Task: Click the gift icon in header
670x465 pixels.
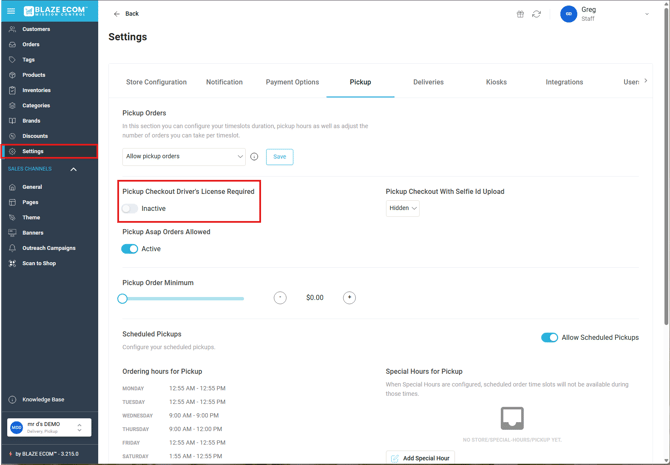Action: pyautogui.click(x=520, y=14)
